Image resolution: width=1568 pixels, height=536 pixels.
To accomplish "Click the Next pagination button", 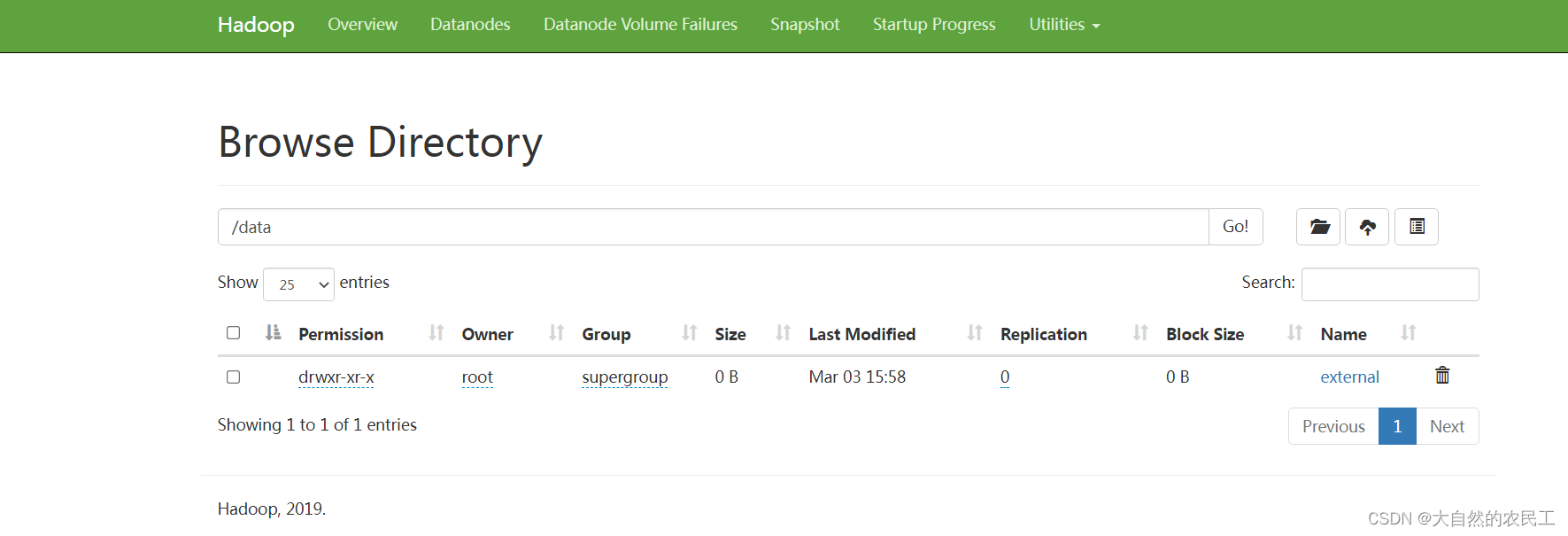I will (1447, 426).
